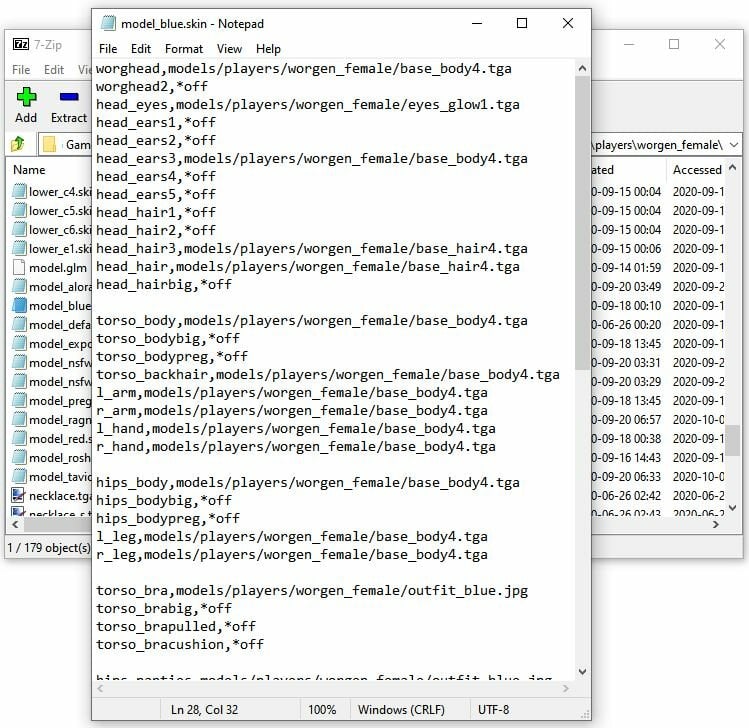
Task: Select file icon of model_defa
Action: pos(19,324)
